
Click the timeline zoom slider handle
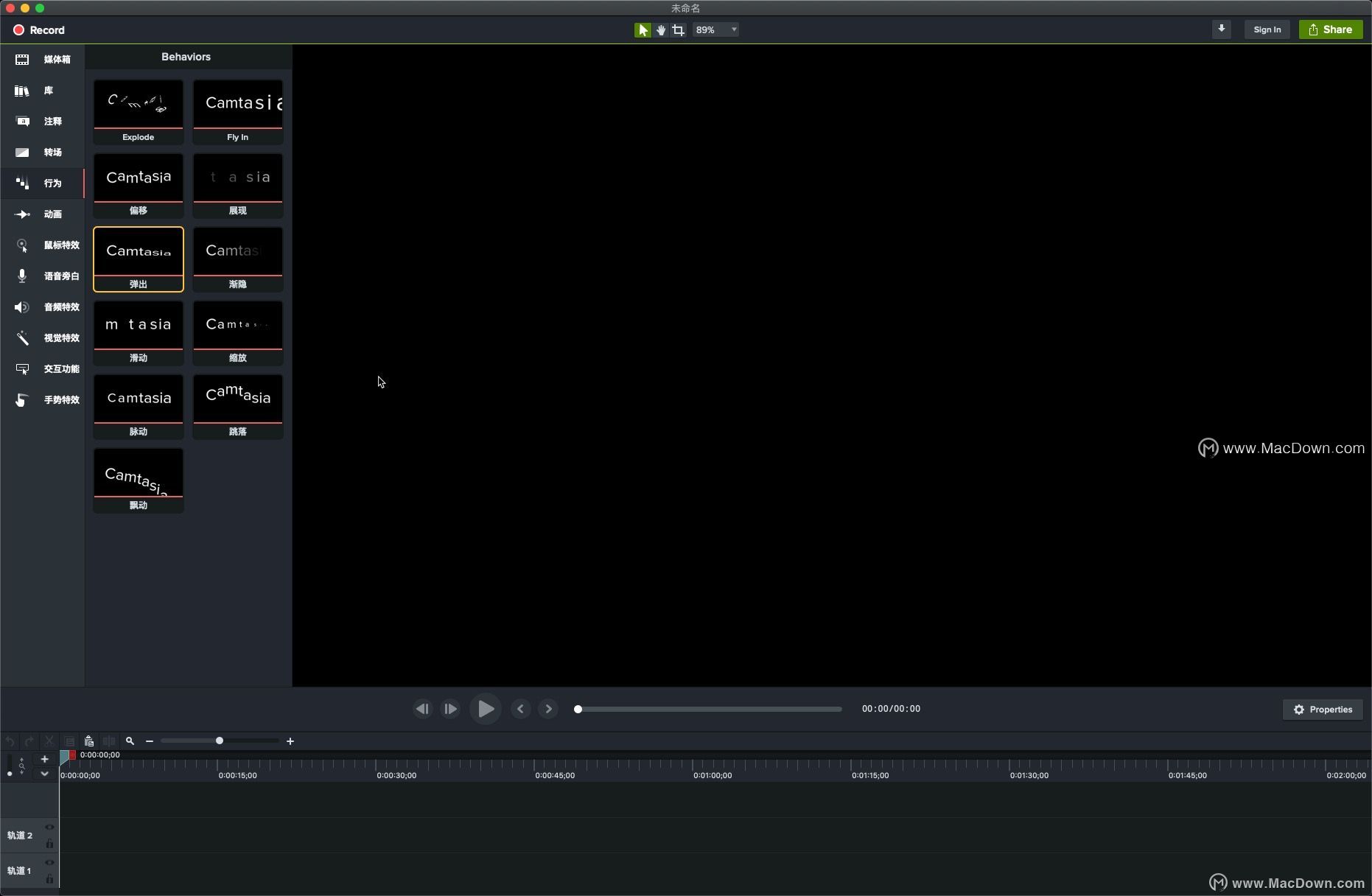coord(219,741)
